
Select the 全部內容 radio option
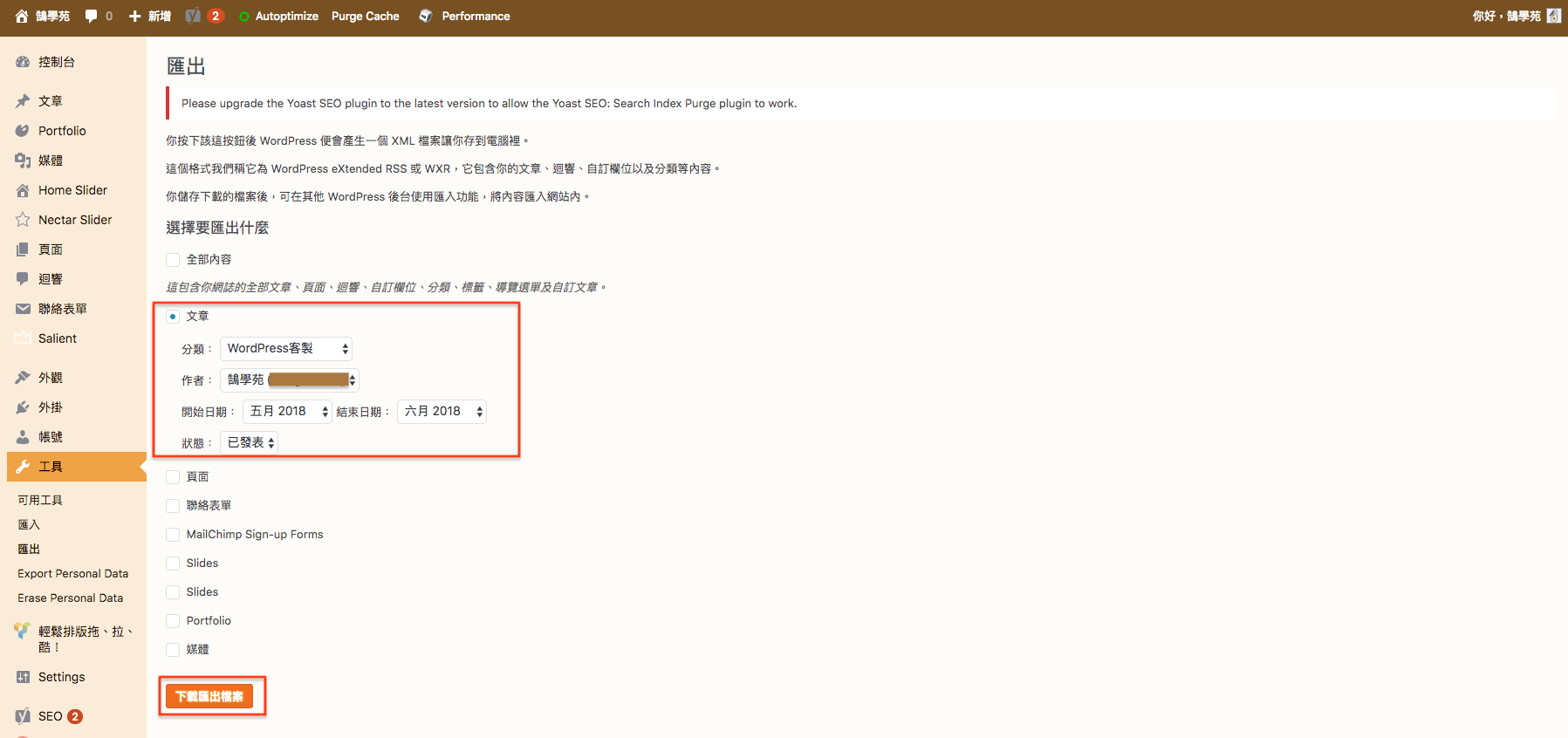[173, 260]
